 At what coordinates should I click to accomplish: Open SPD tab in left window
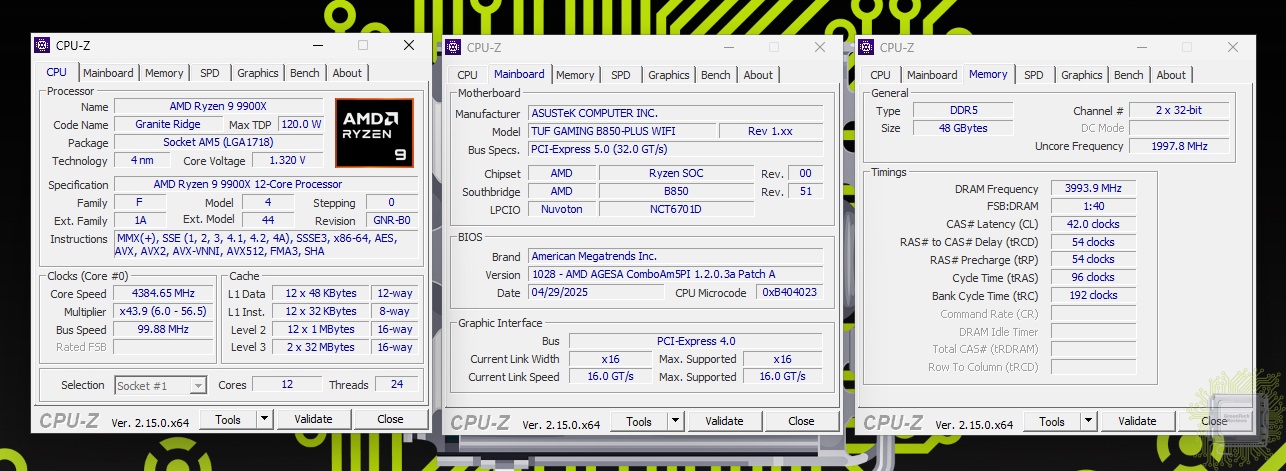coord(210,73)
